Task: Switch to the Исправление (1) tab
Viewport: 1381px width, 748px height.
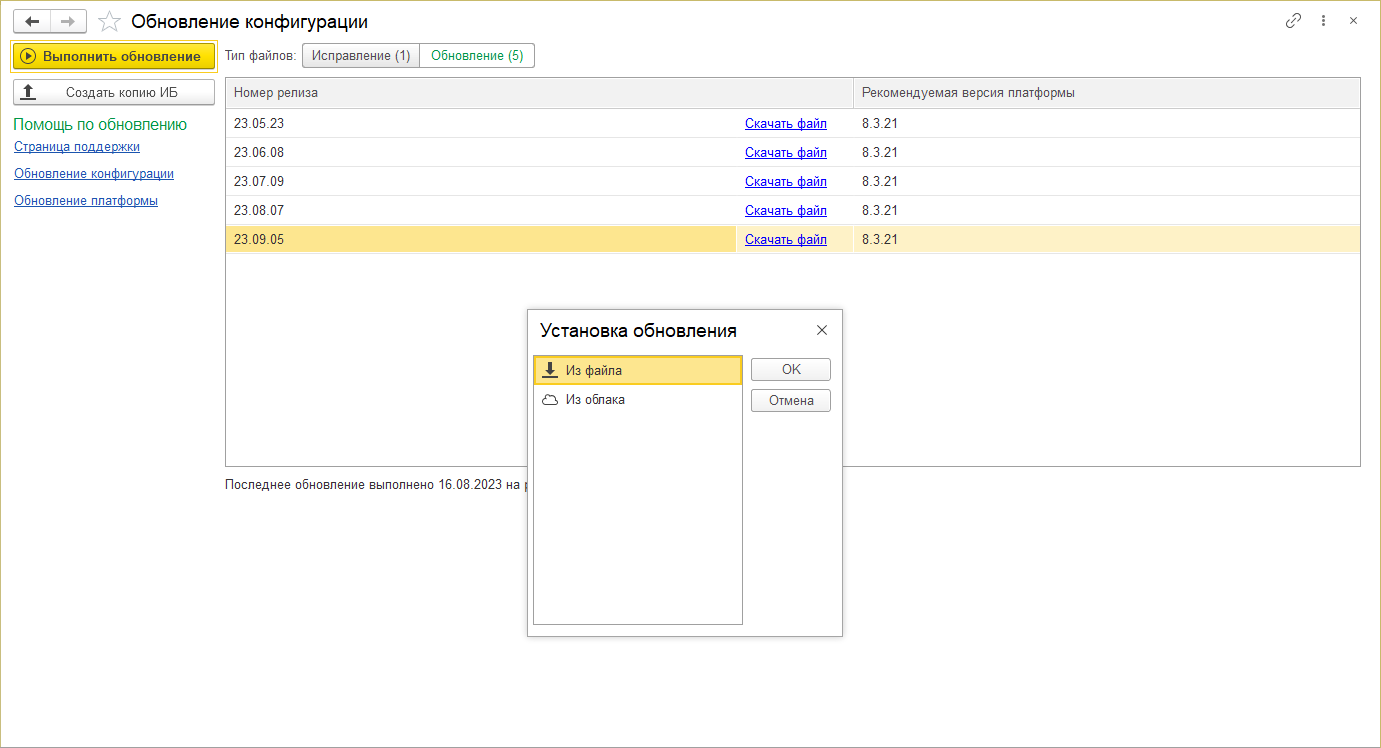Action: 361,56
